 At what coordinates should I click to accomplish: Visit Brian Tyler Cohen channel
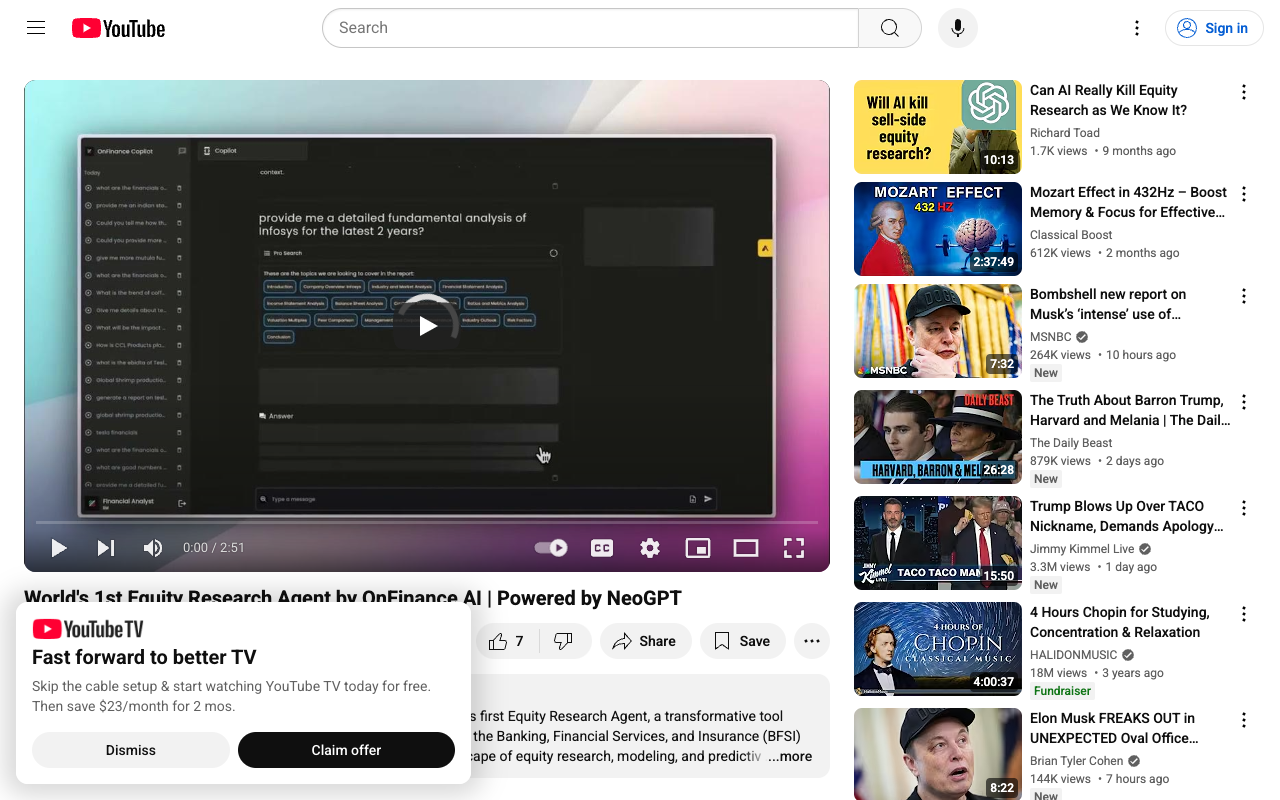point(1078,761)
